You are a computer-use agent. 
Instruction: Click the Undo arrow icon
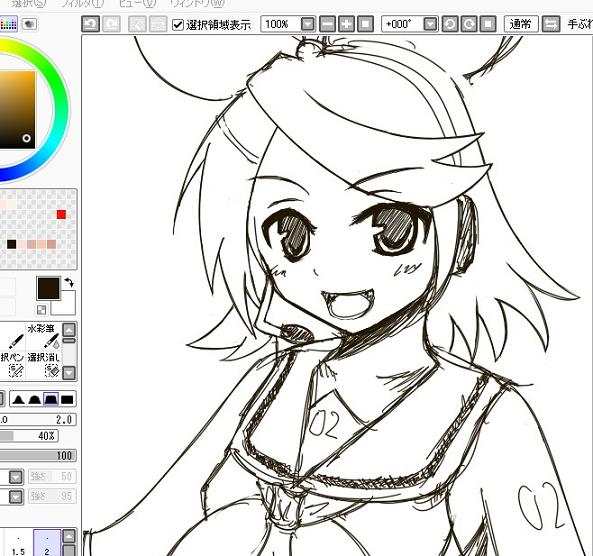pos(91,24)
